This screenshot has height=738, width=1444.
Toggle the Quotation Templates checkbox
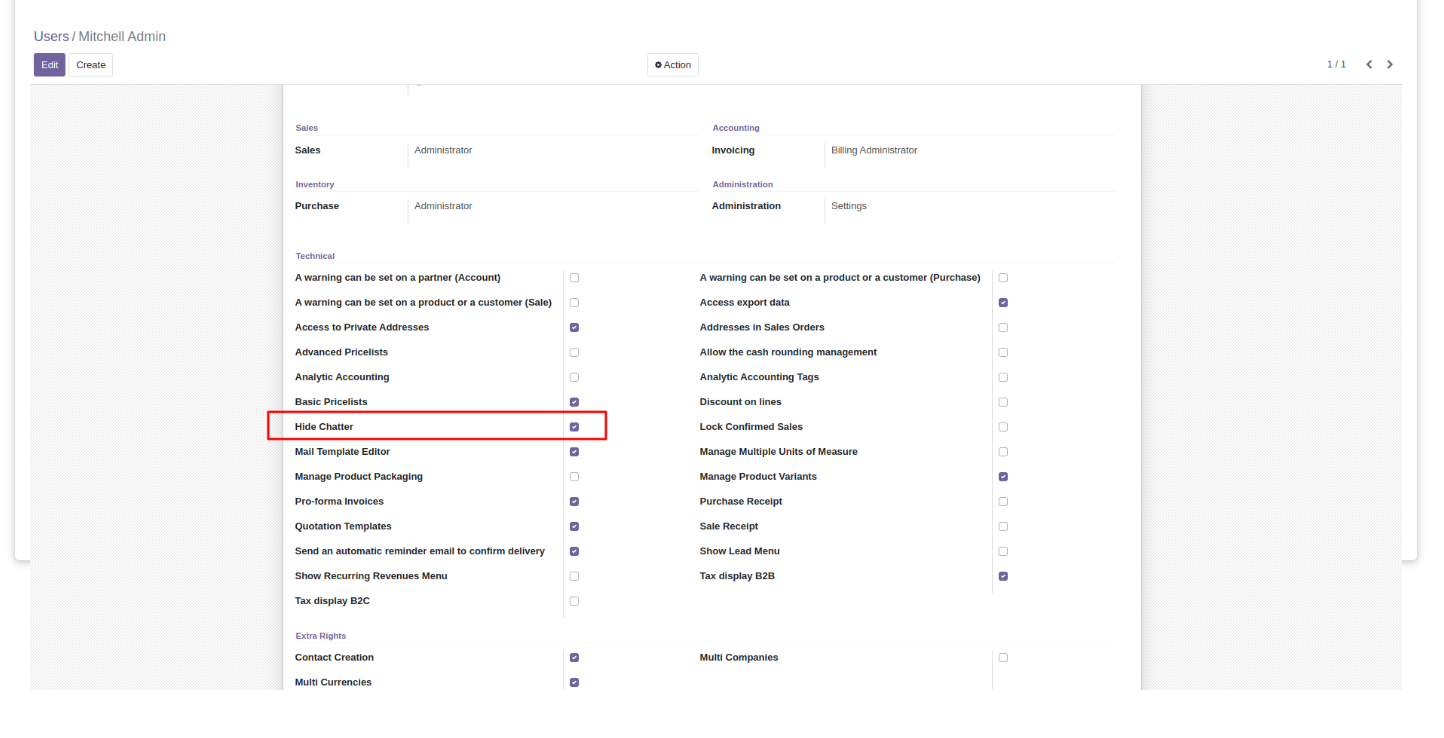[x=574, y=527]
